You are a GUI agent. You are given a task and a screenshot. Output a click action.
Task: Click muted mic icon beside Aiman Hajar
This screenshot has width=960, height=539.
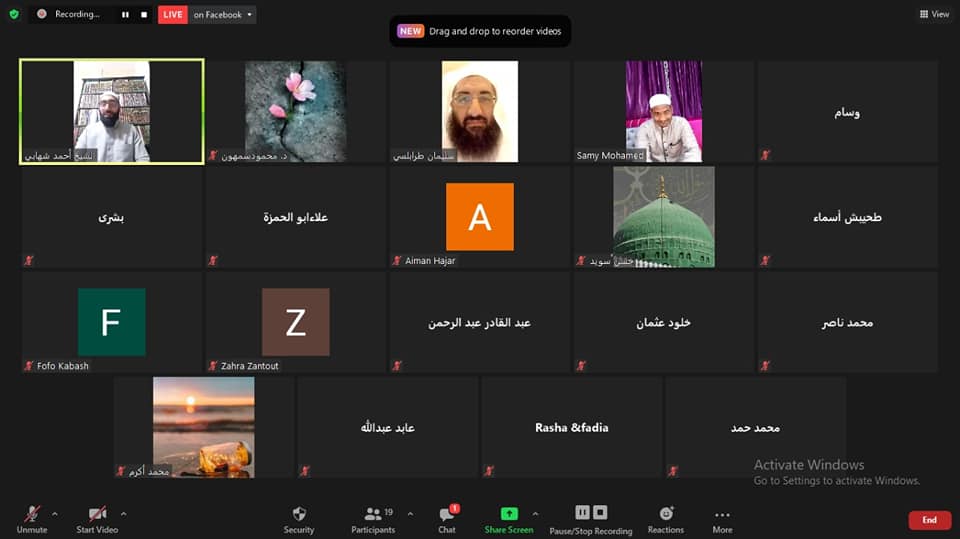click(x=397, y=260)
